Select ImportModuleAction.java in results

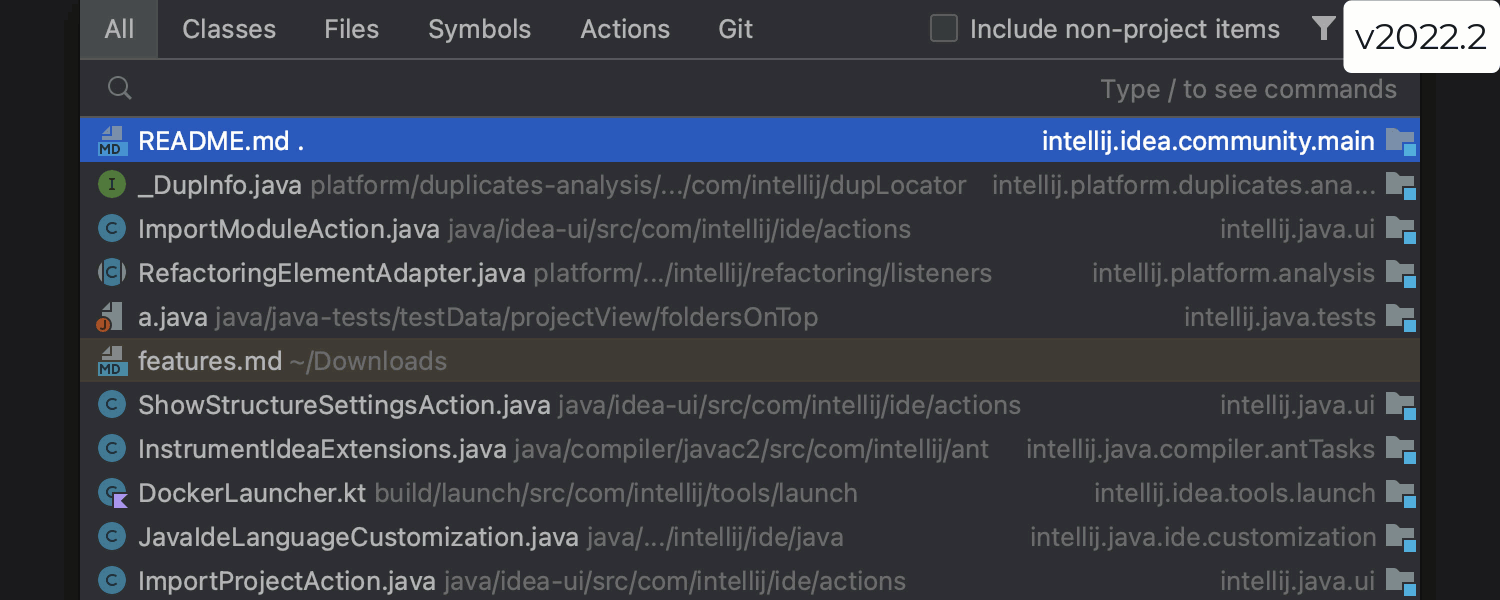[289, 229]
